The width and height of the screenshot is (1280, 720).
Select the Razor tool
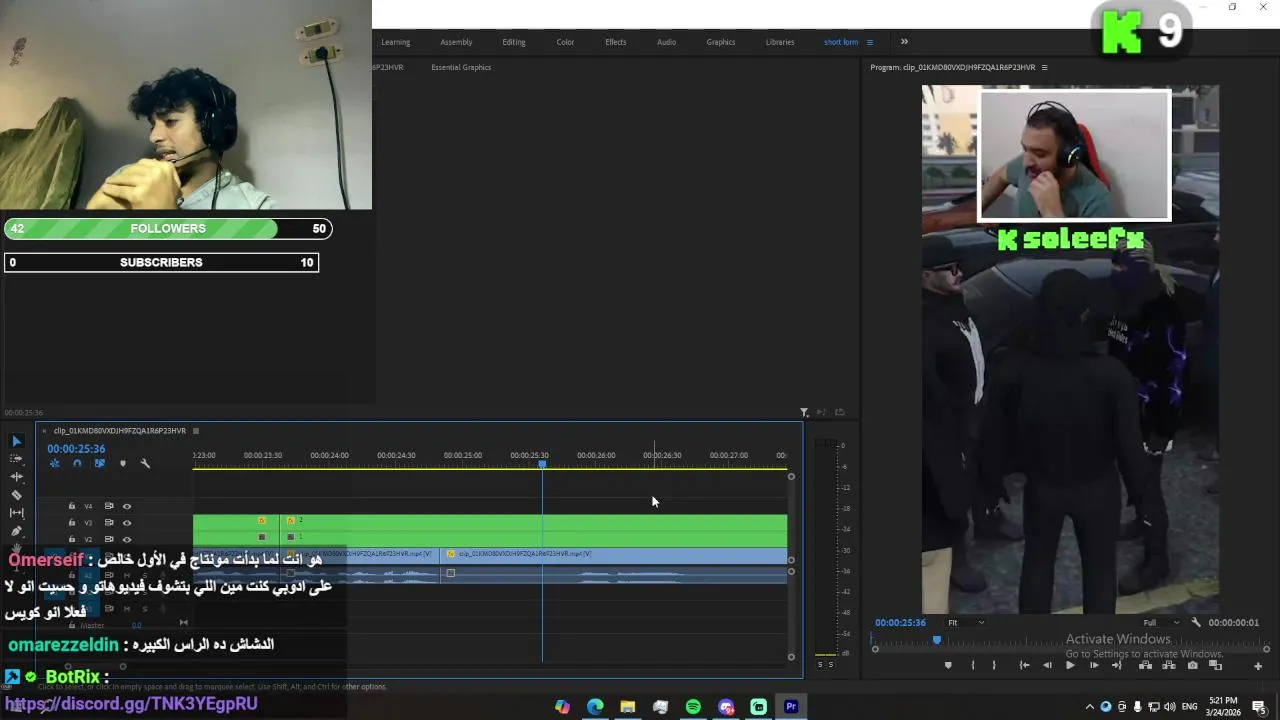click(16, 494)
